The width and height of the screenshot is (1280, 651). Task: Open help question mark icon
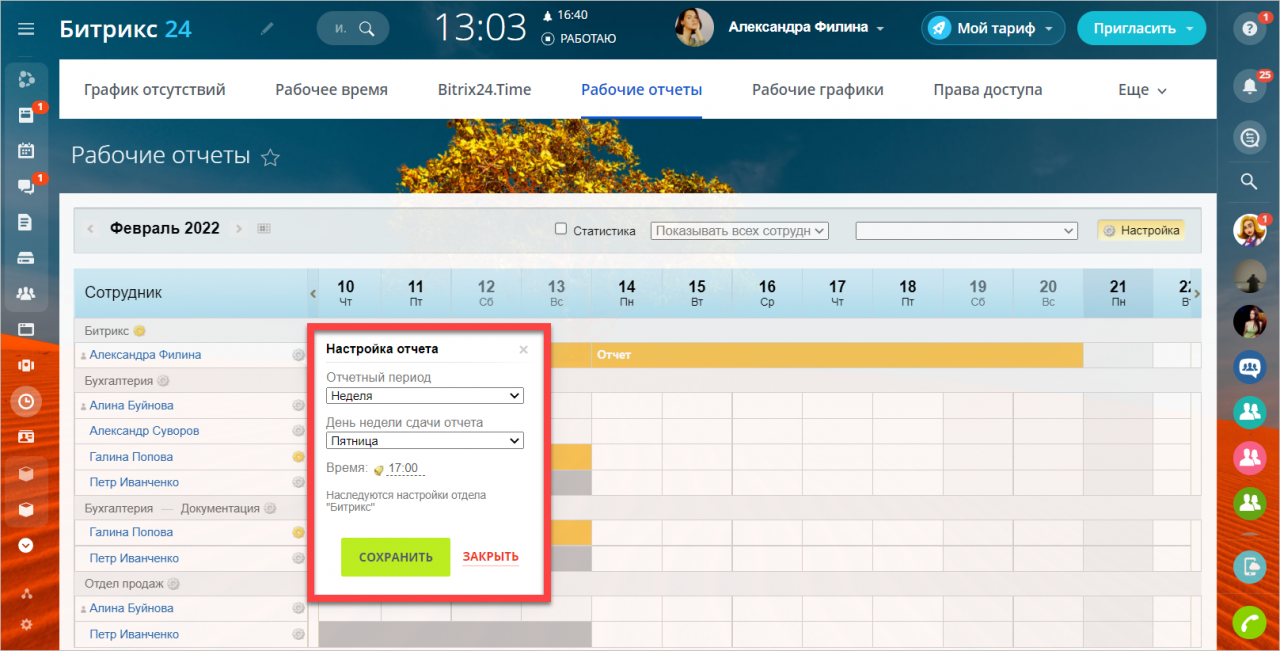point(1249,29)
